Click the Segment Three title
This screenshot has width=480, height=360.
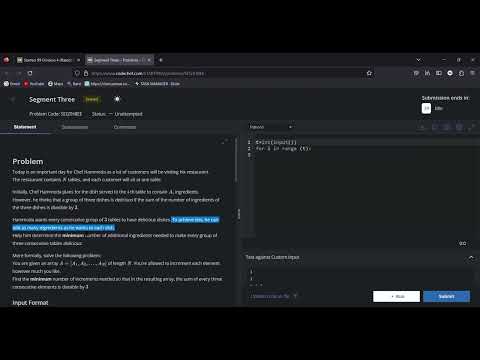pyautogui.click(x=52, y=100)
